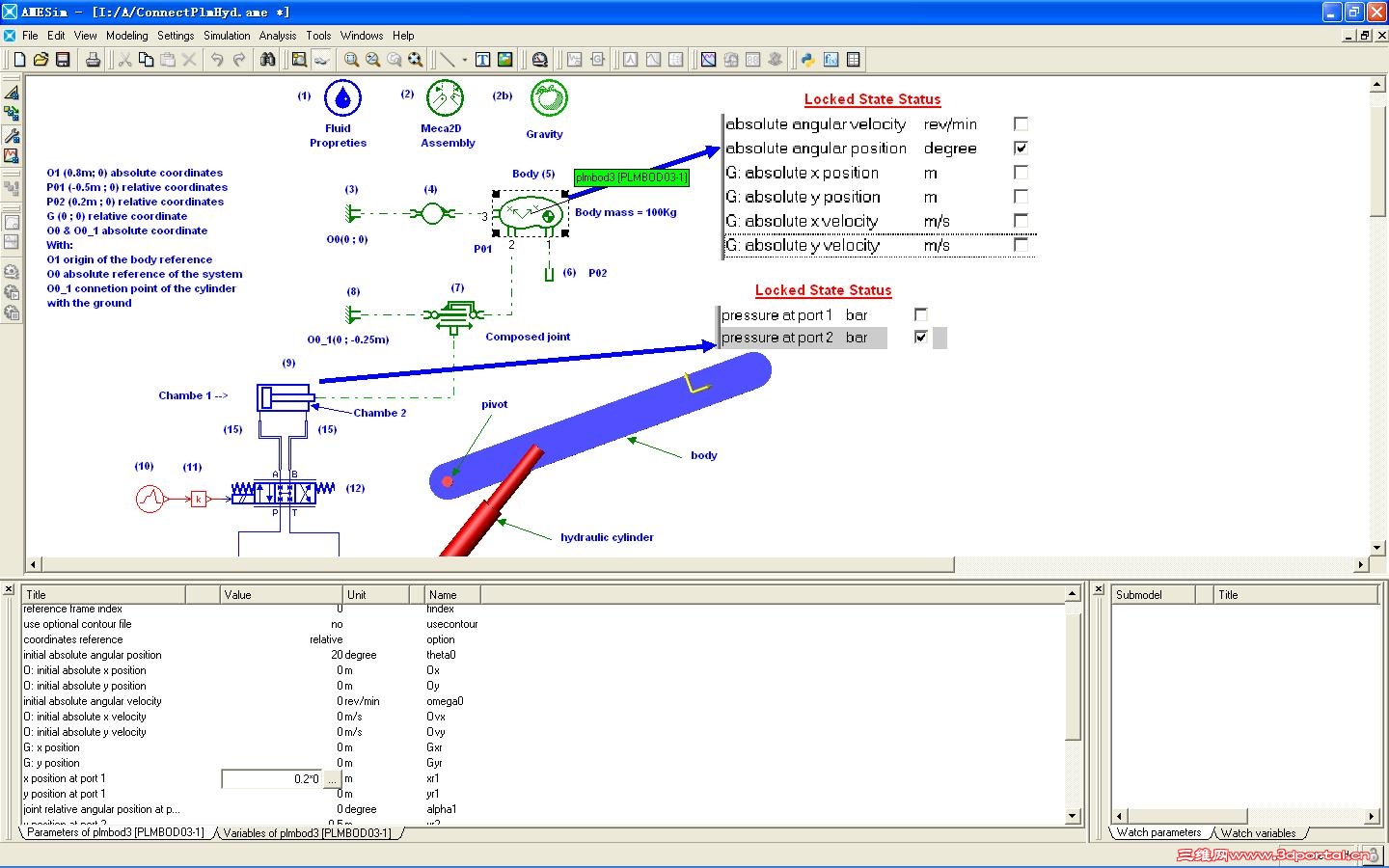Select the Body (5) component on sketch
Screen dimensions: 1389x868
coord(530,214)
